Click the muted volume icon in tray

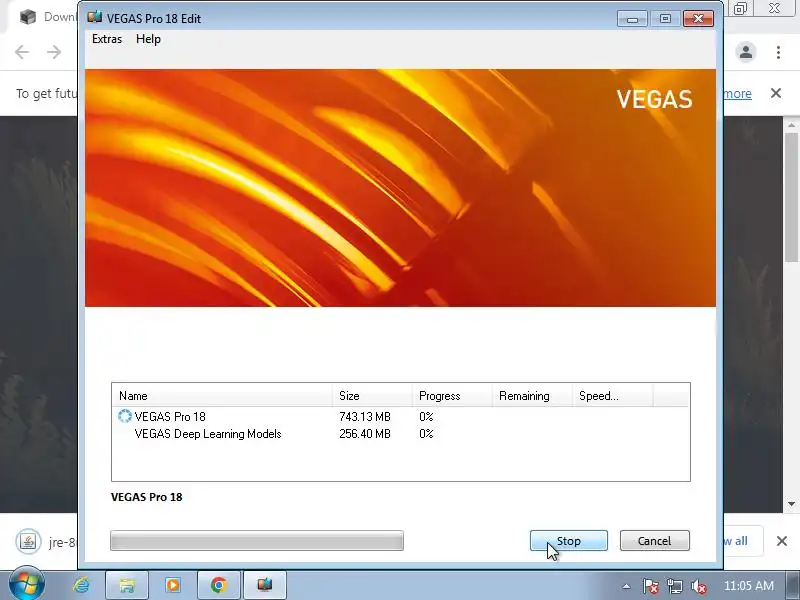[x=698, y=586]
